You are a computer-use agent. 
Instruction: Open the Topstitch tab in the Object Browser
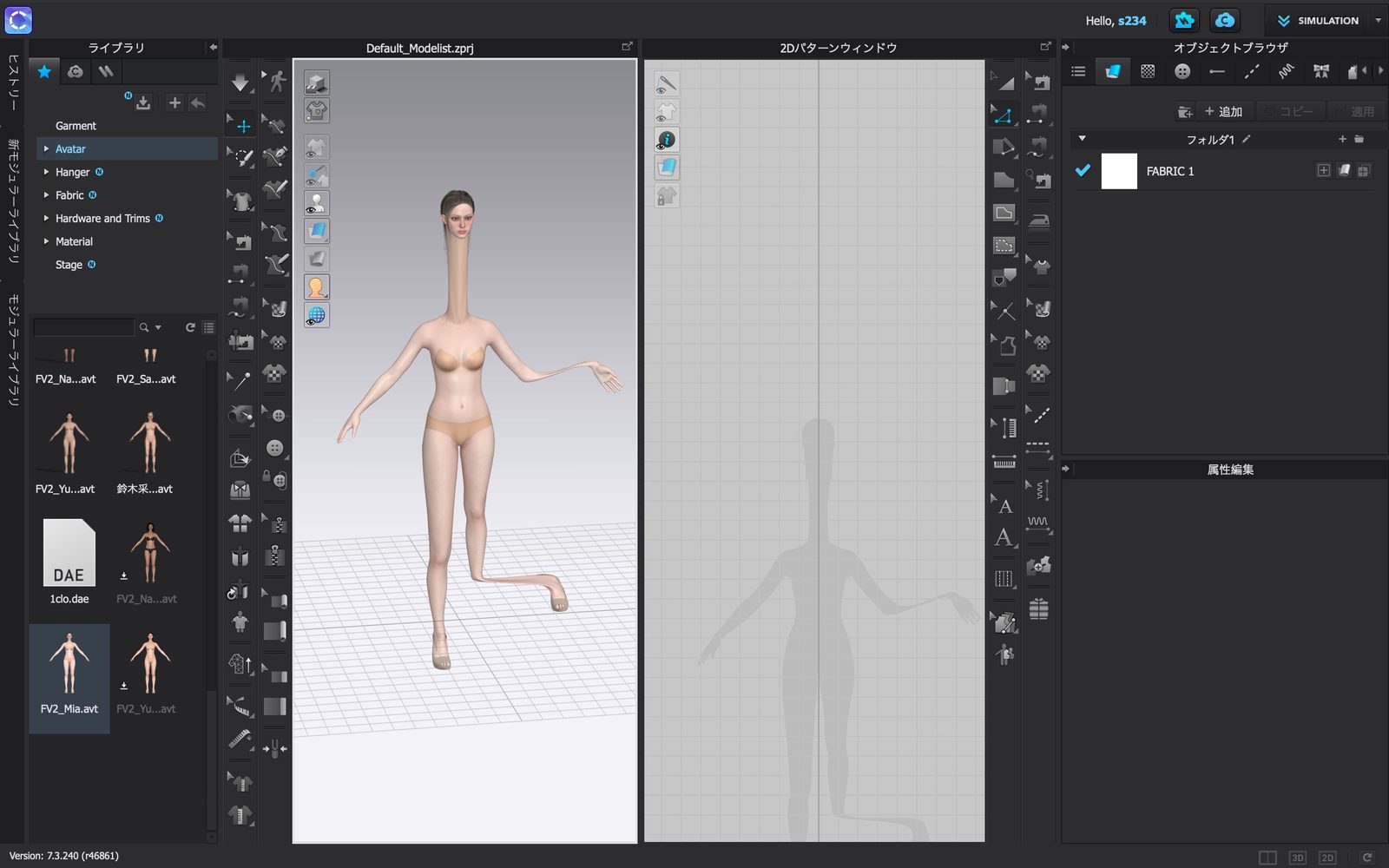(1252, 71)
